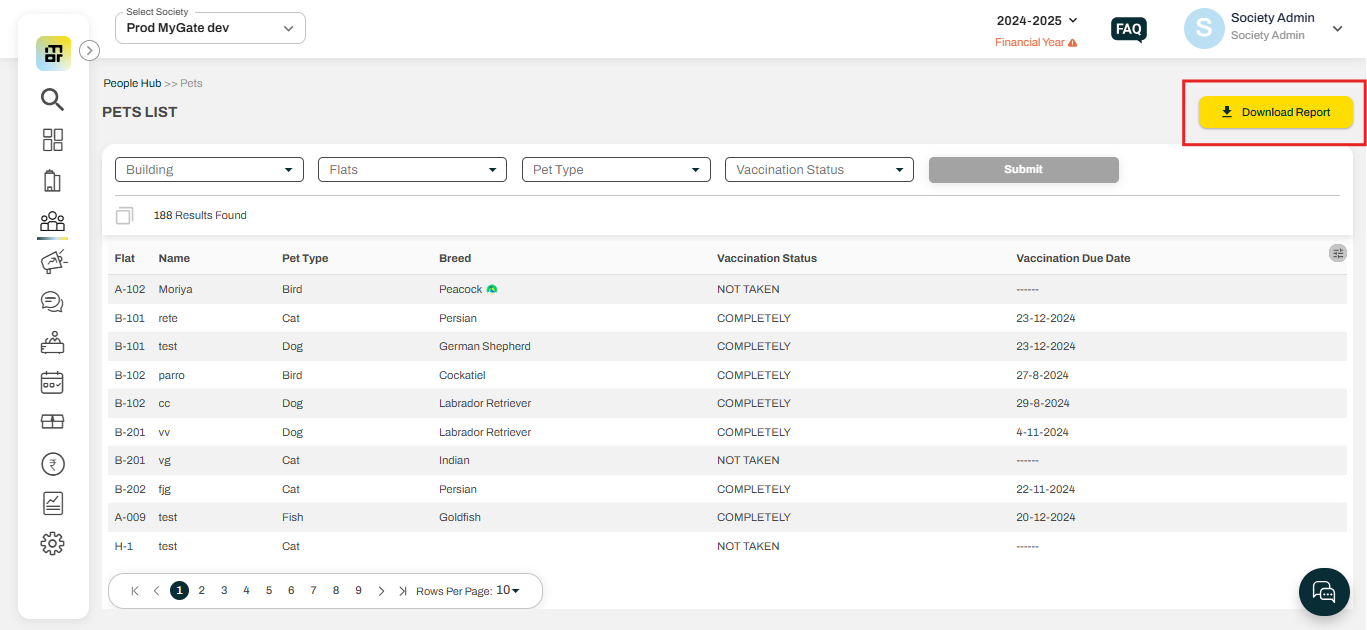The height and width of the screenshot is (630, 1367).
Task: Click the pet name parro
Action: coord(171,375)
